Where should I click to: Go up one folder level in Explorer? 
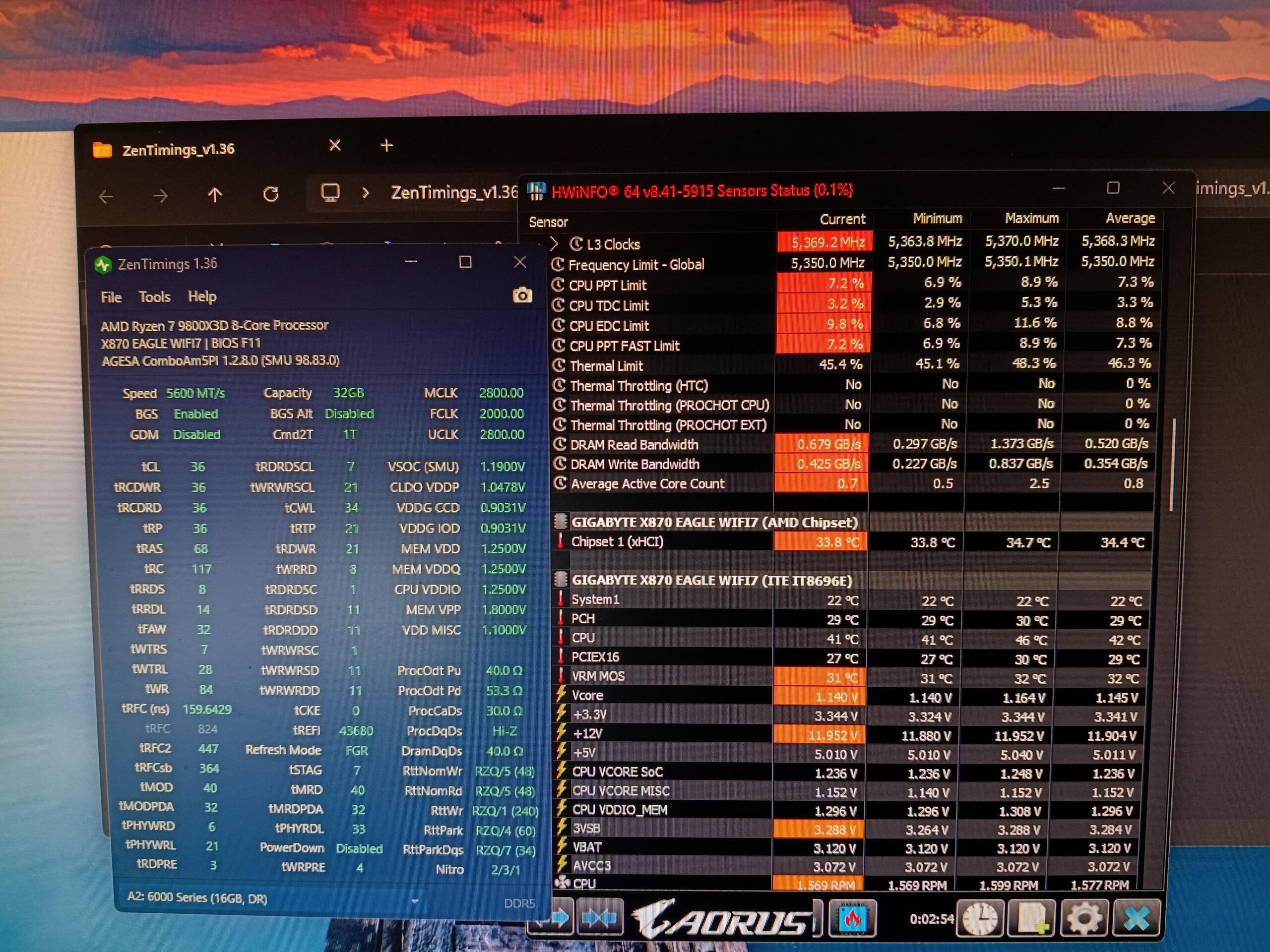click(215, 195)
